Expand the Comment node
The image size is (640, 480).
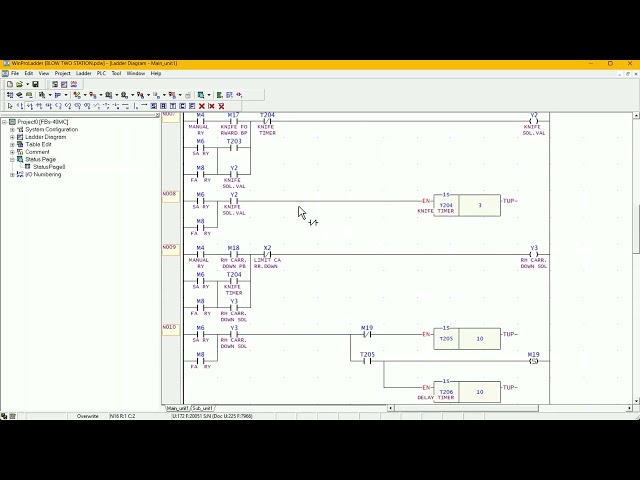pos(12,152)
